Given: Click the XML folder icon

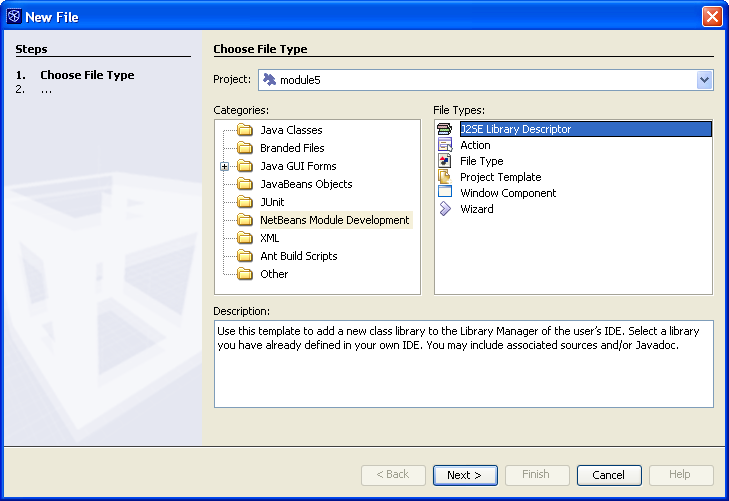Looking at the screenshot, I should pos(245,238).
